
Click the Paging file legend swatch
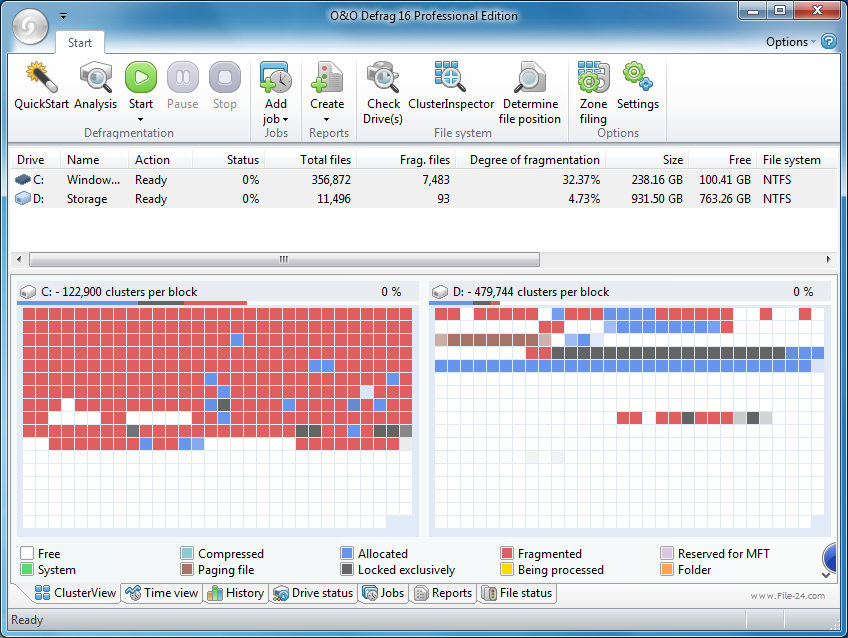tap(187, 569)
